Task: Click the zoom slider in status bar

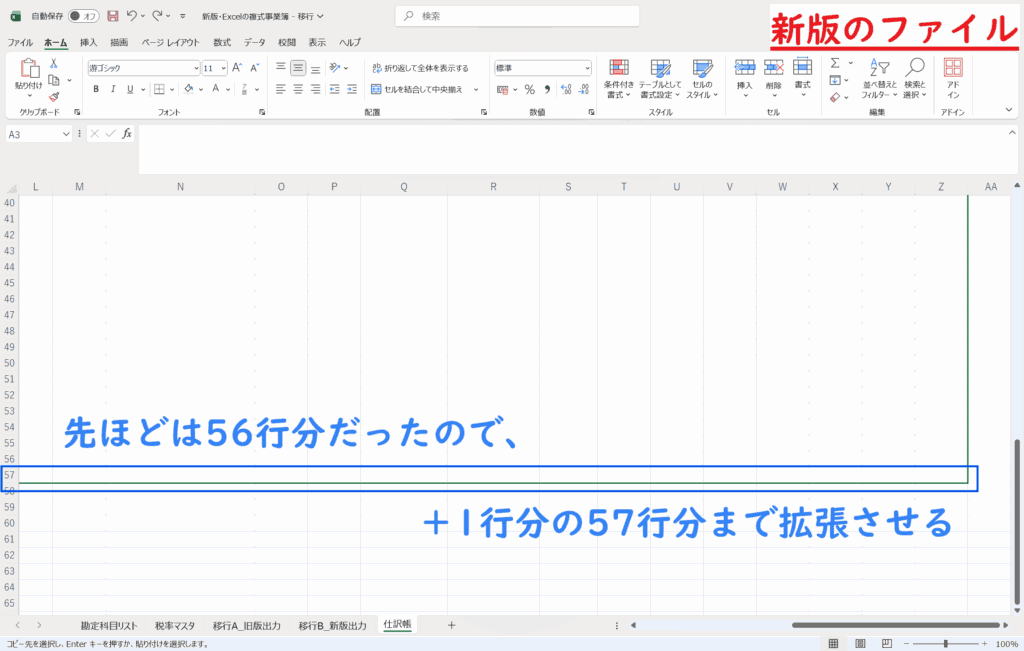Action: coord(944,644)
